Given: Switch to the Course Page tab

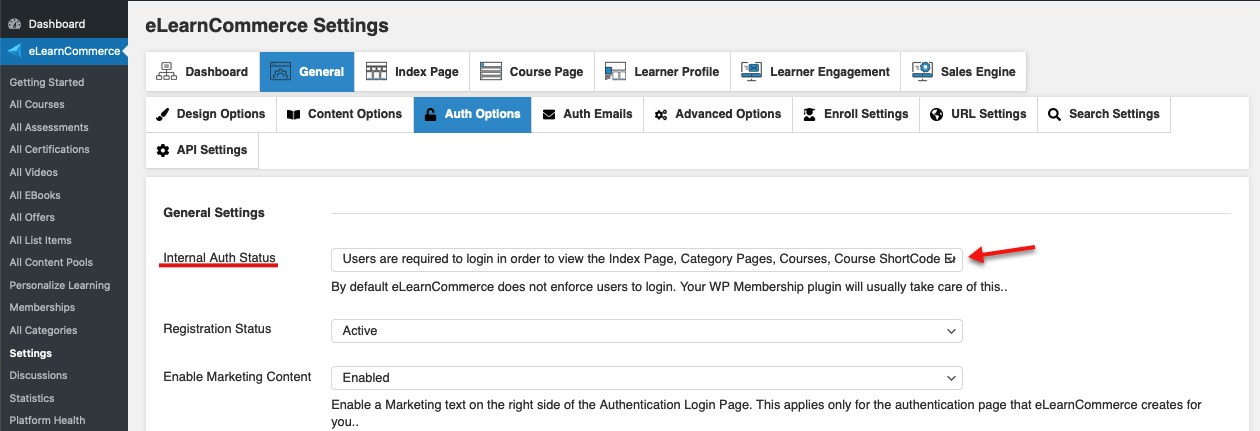Looking at the screenshot, I should [532, 72].
